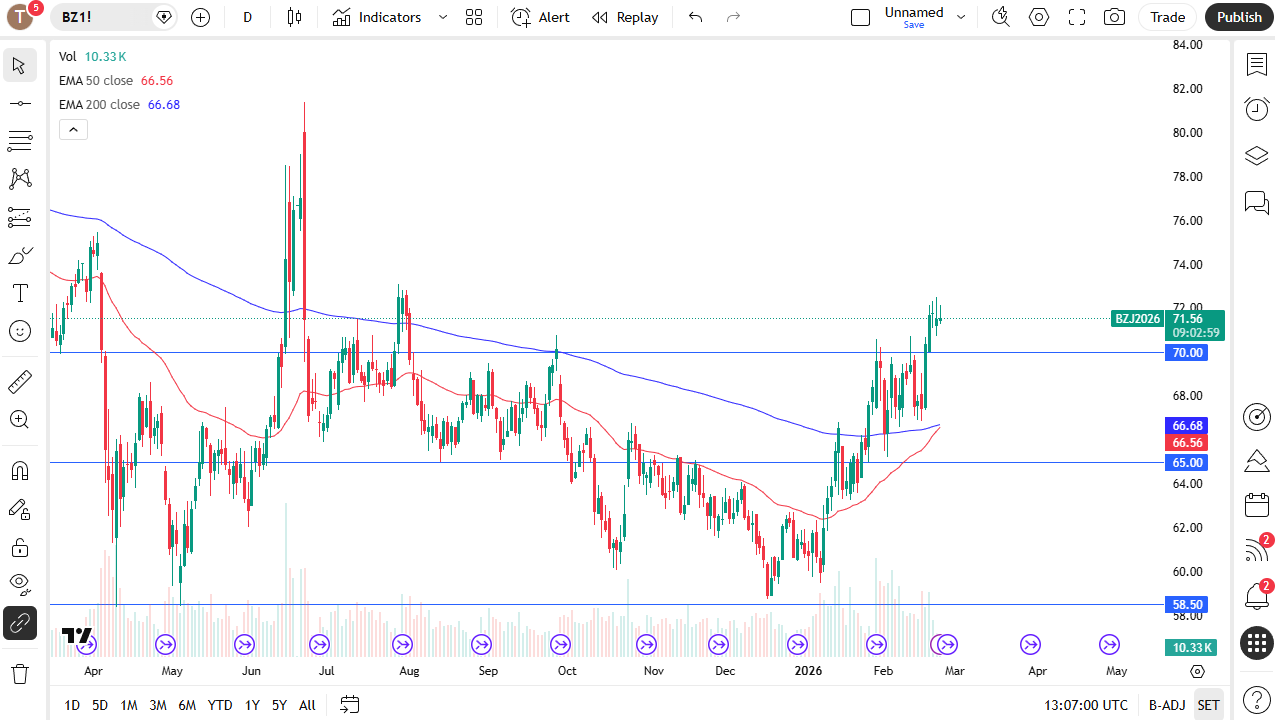This screenshot has height=720, width=1275.
Task: Open the Fibonacci retracement tools
Action: 19,141
